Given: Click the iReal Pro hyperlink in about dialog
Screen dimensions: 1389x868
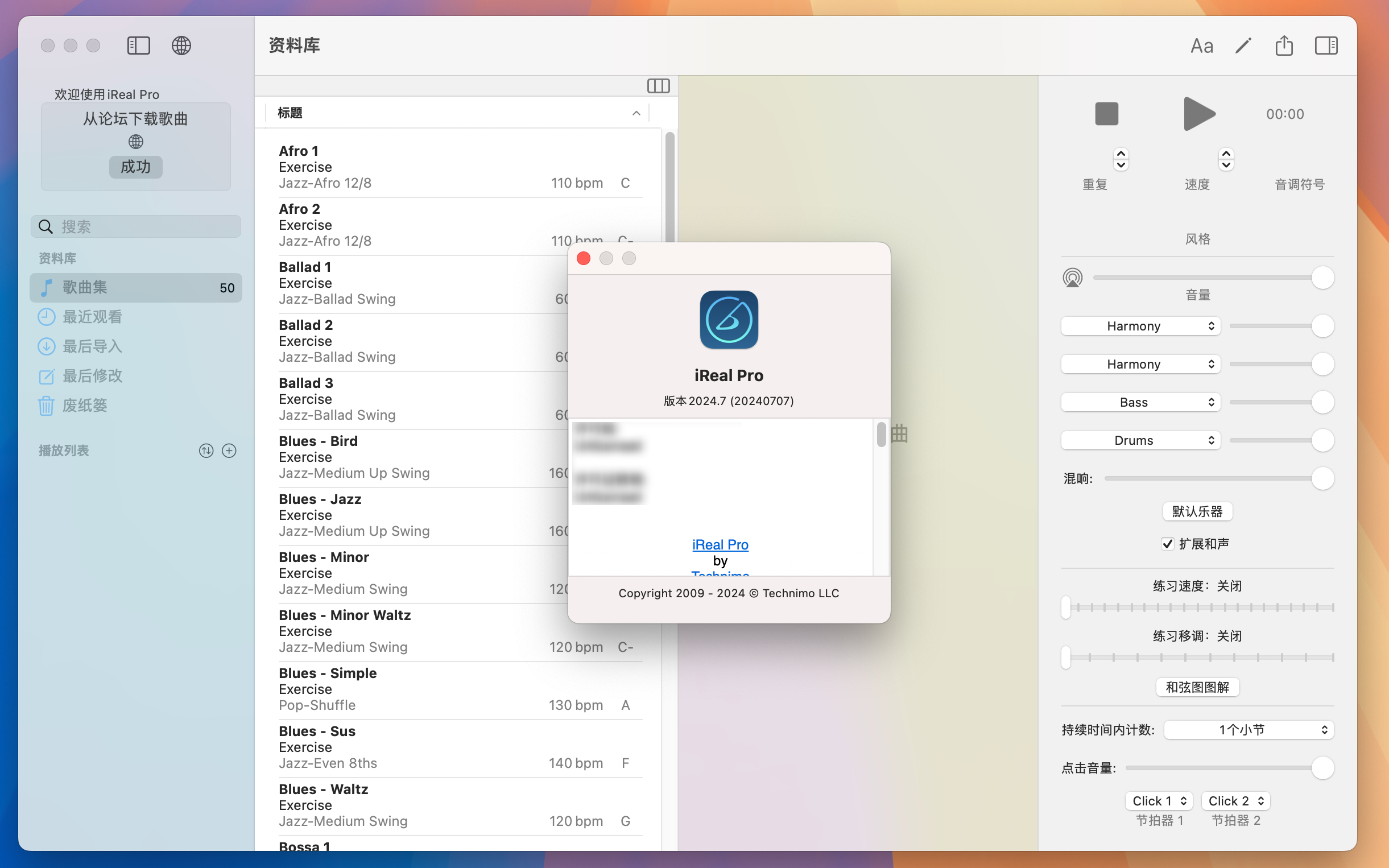Looking at the screenshot, I should (x=720, y=544).
